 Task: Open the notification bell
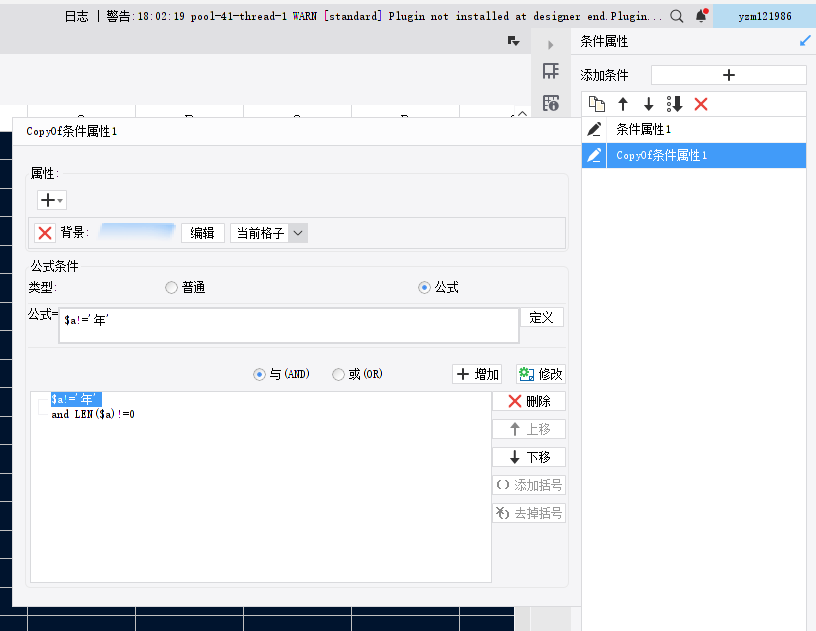point(702,16)
